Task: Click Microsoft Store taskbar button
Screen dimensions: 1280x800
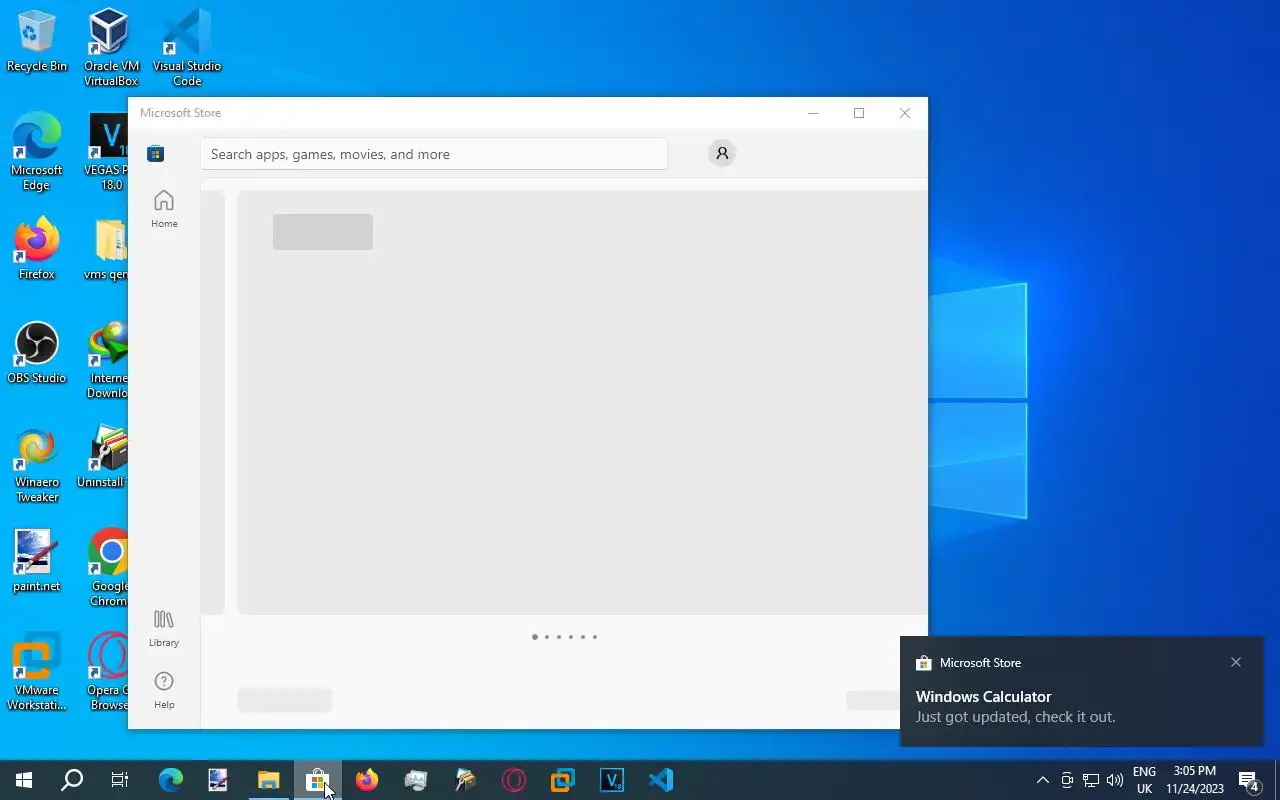Action: [x=317, y=780]
